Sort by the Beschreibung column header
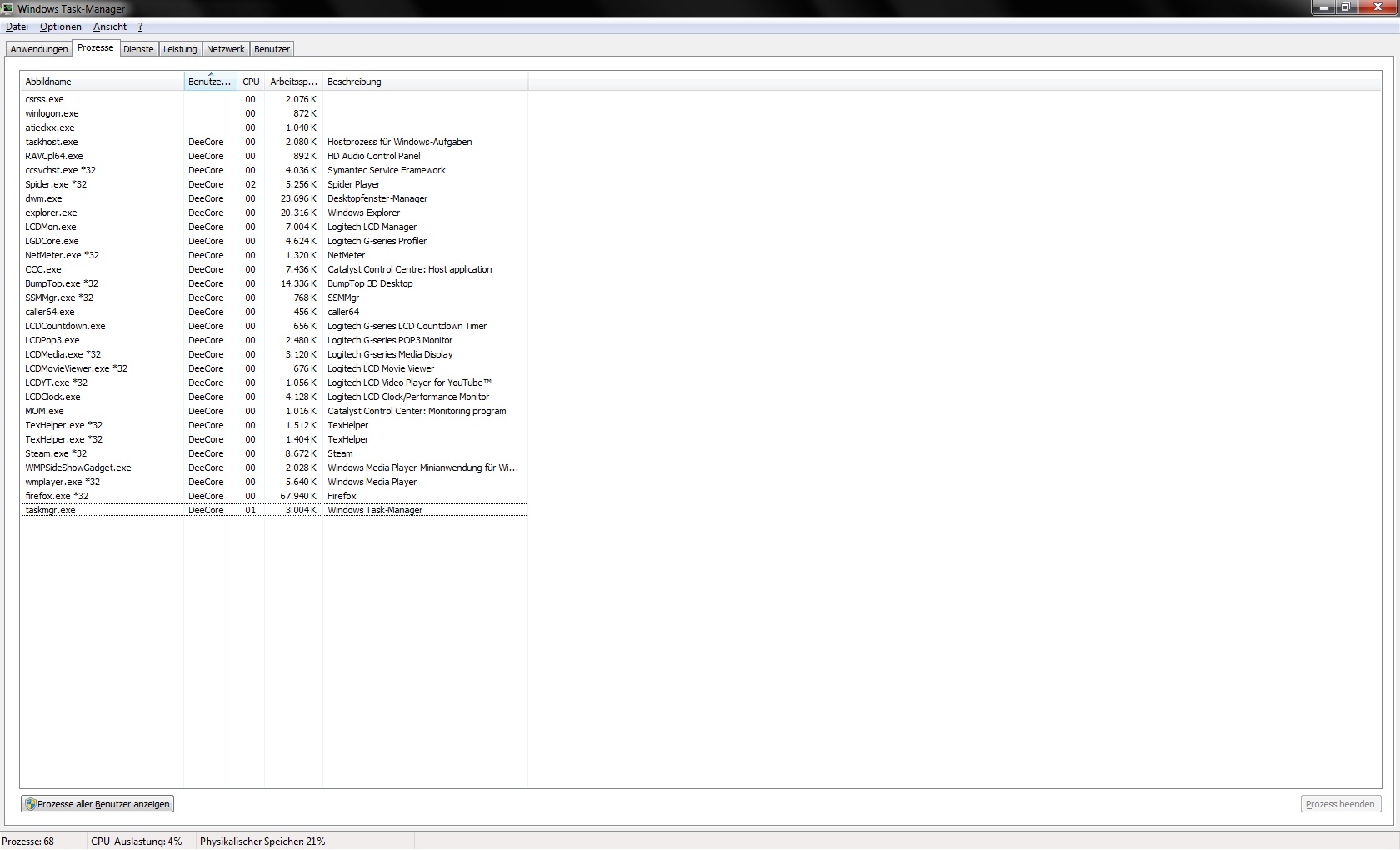 tap(425, 82)
